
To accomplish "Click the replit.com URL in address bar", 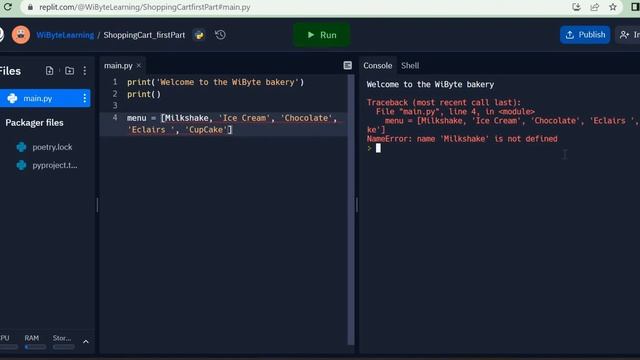I will [x=144, y=7].
